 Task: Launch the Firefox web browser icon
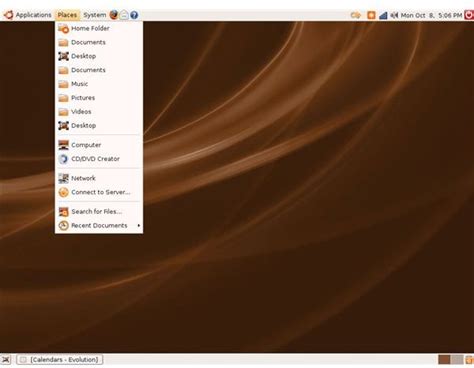pos(114,15)
